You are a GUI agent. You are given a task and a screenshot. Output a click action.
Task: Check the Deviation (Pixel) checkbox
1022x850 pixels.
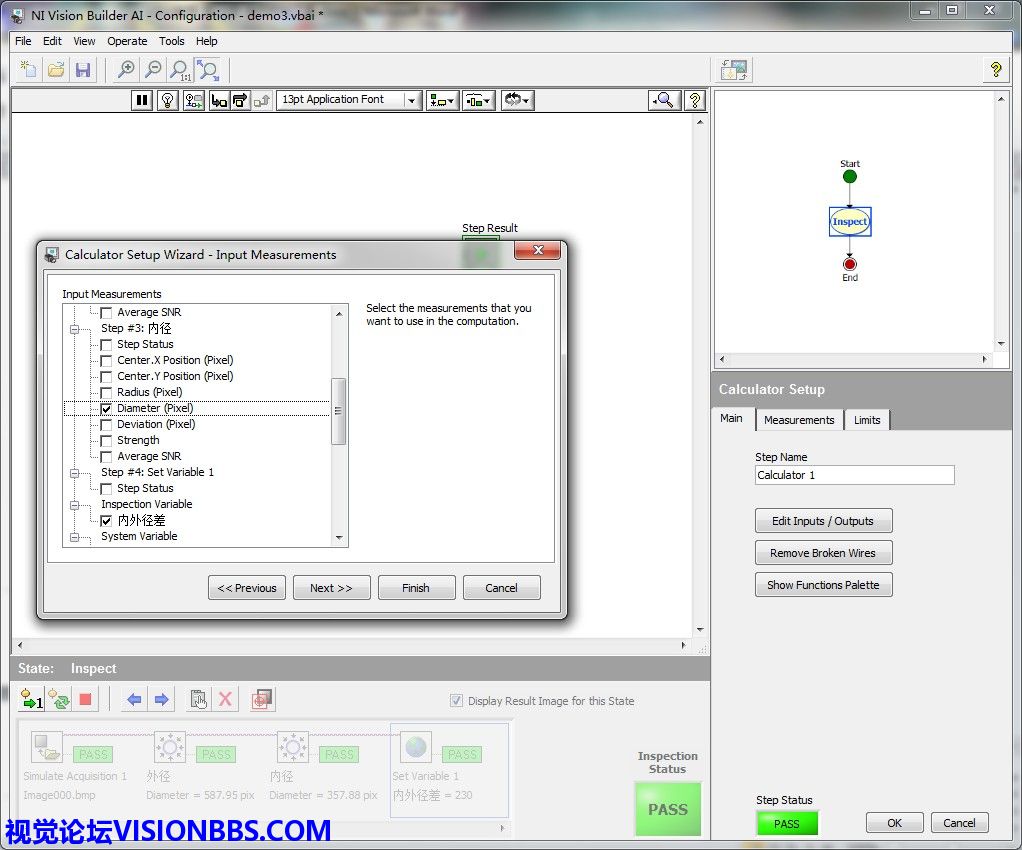106,424
